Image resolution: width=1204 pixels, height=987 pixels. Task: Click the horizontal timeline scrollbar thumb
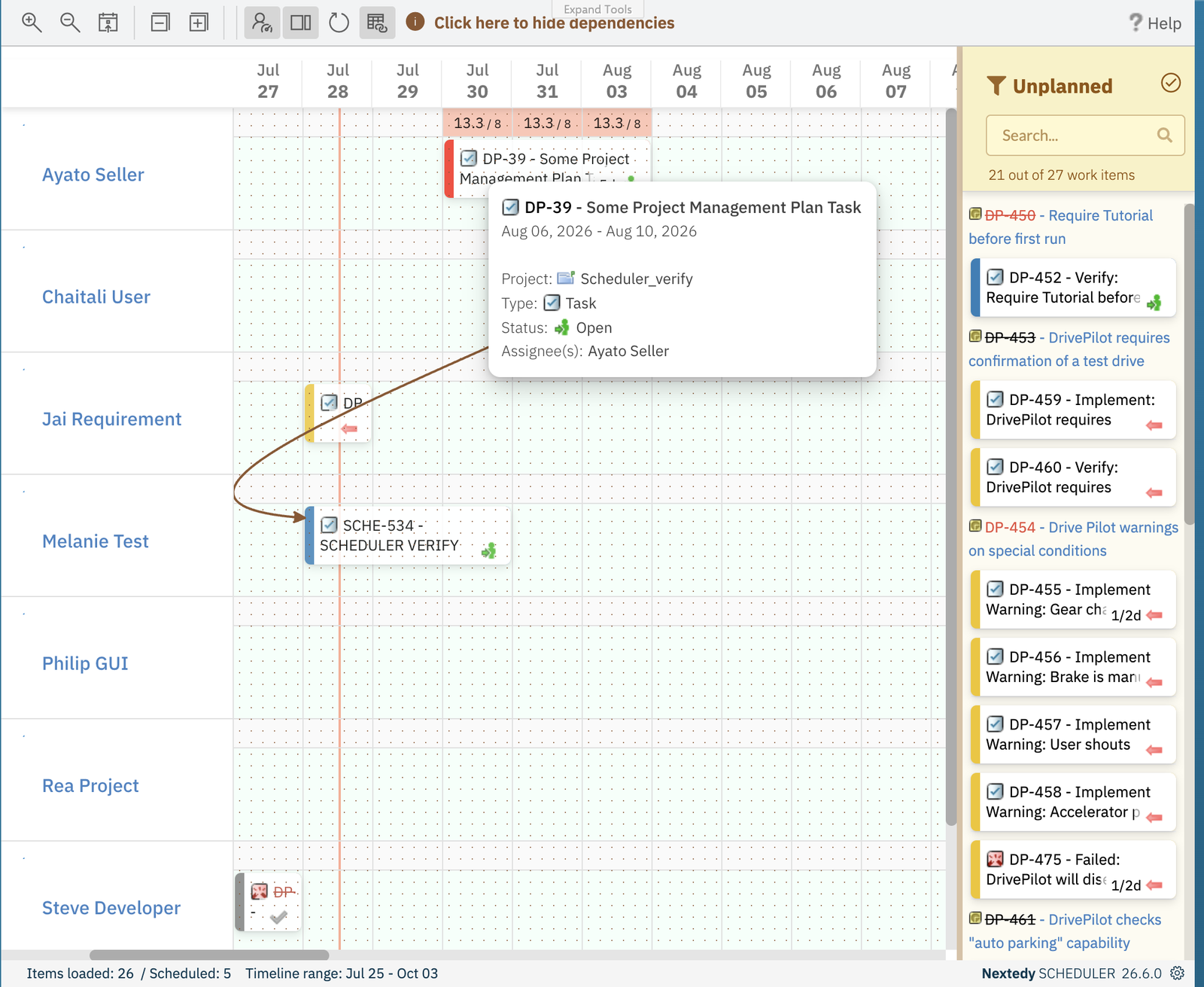(x=209, y=955)
